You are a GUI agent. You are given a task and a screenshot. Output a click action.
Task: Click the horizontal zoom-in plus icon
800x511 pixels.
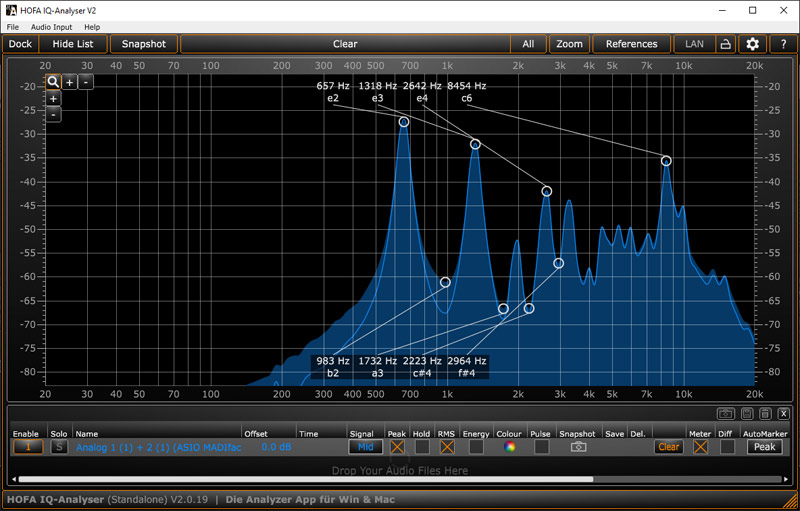[70, 82]
